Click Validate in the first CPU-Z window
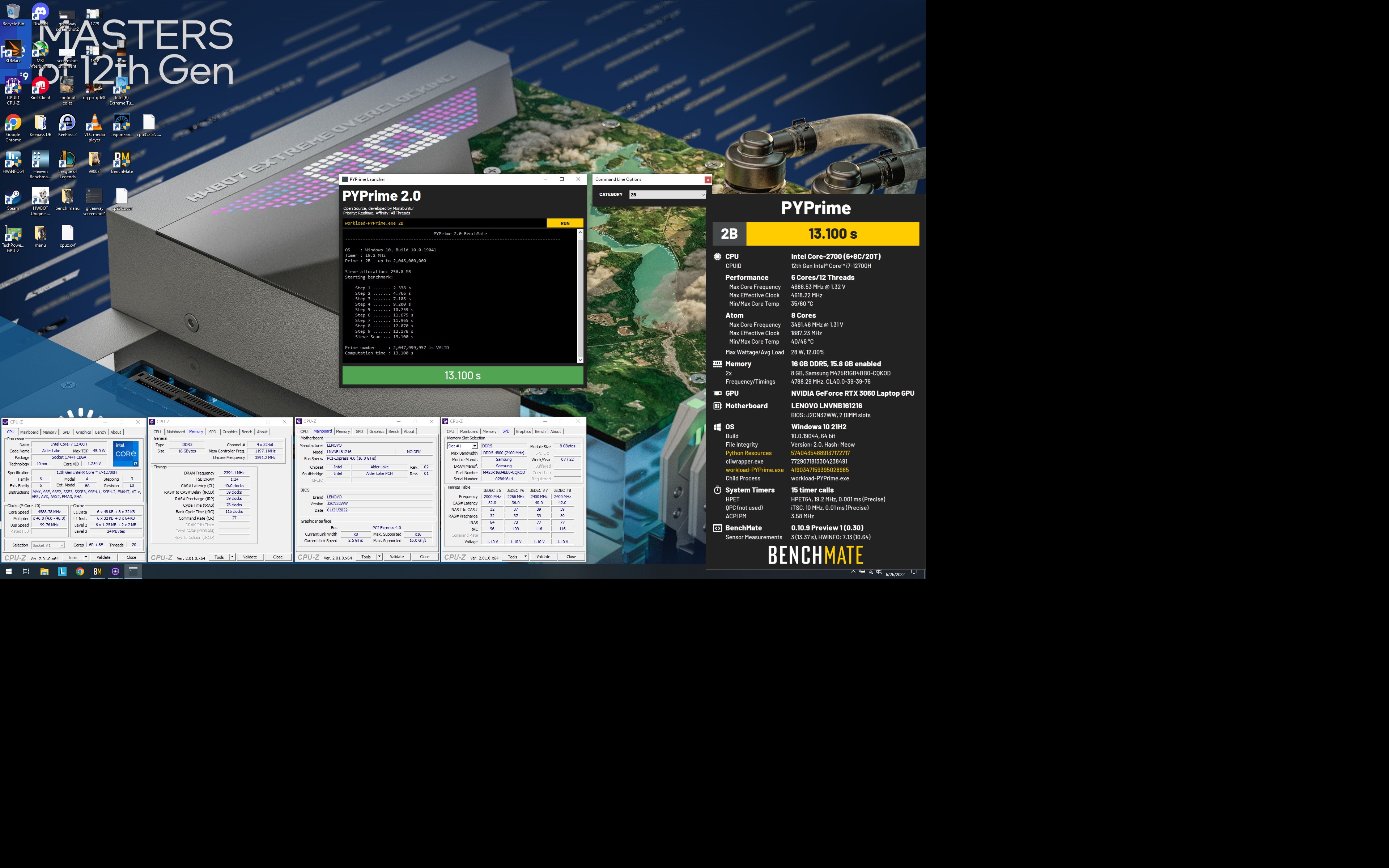 103,557
